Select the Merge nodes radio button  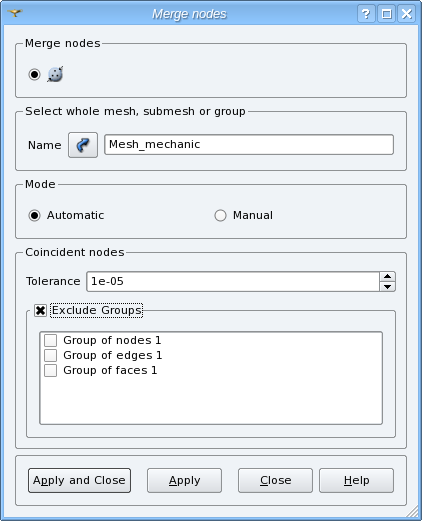pyautogui.click(x=34, y=74)
